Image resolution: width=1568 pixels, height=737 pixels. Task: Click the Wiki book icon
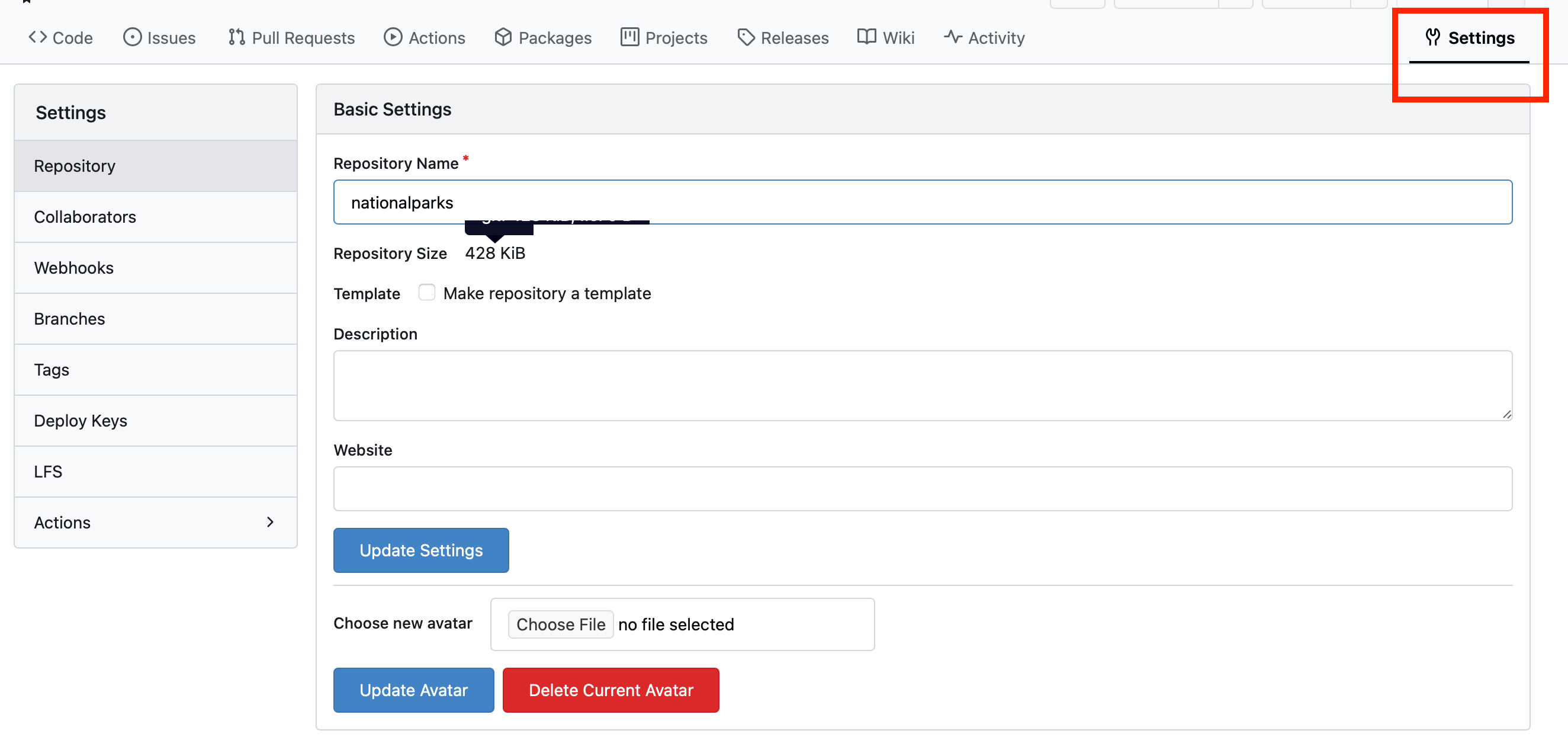click(866, 37)
